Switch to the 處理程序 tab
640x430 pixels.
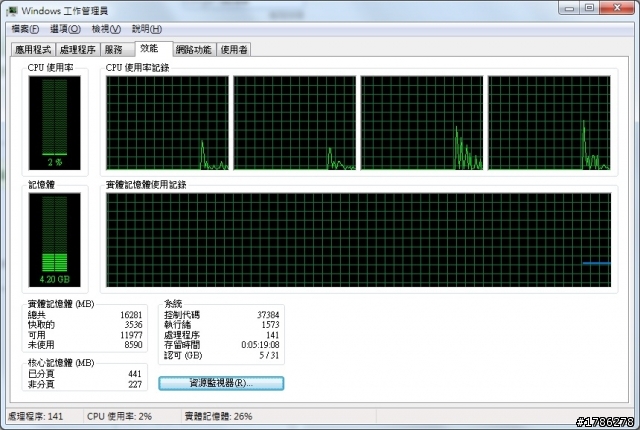78,50
